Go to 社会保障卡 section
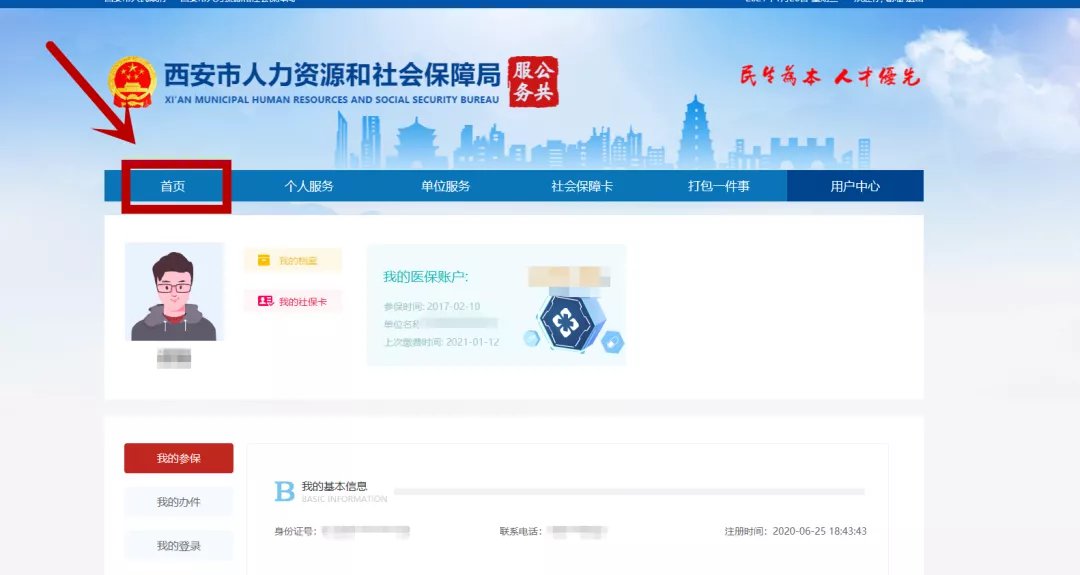This screenshot has height=575, width=1080. [x=582, y=186]
